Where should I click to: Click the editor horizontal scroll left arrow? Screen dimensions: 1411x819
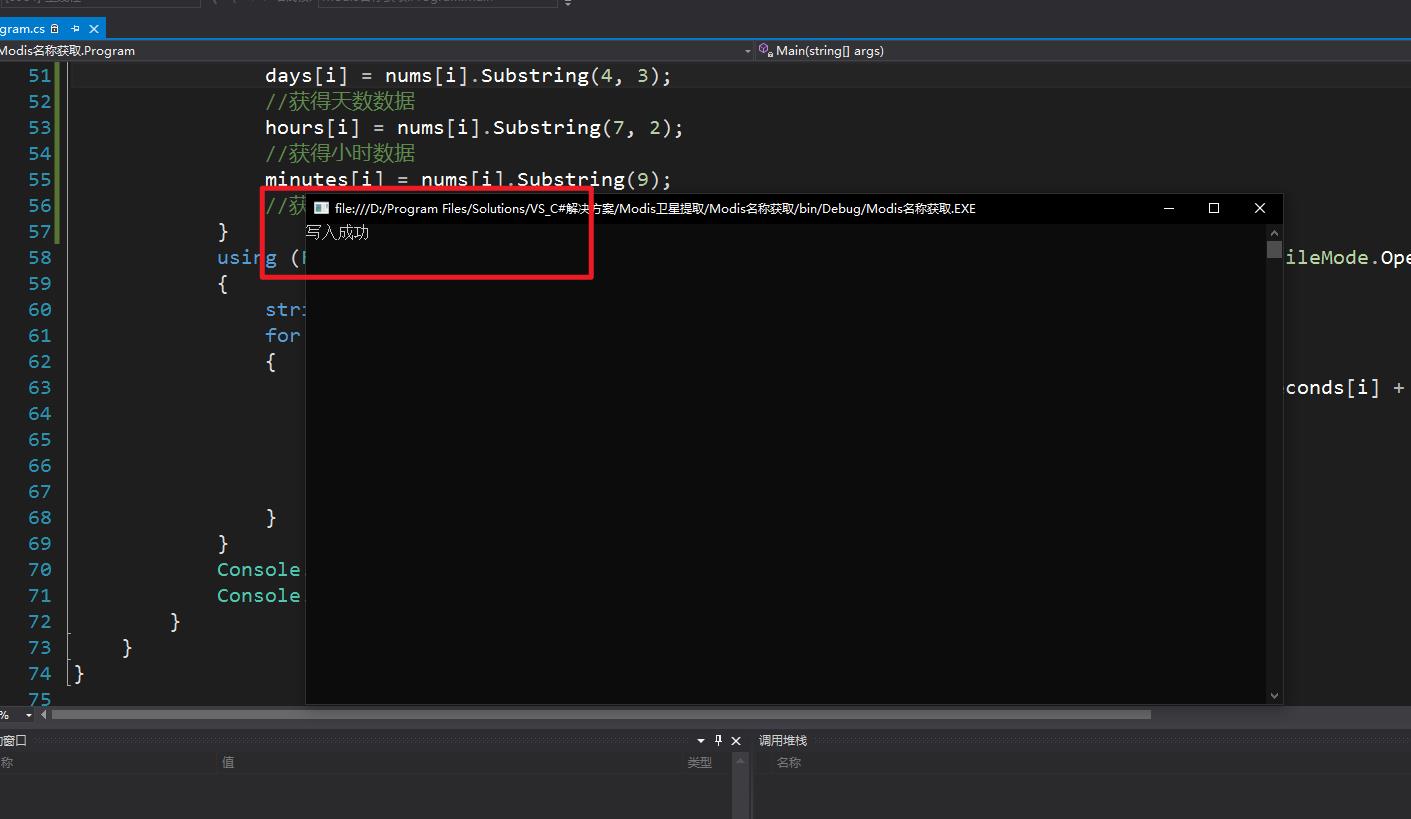[x=43, y=715]
